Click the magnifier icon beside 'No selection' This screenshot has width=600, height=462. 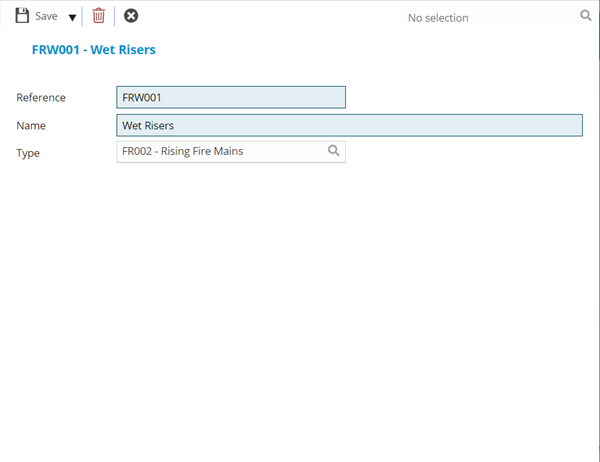pyautogui.click(x=586, y=16)
